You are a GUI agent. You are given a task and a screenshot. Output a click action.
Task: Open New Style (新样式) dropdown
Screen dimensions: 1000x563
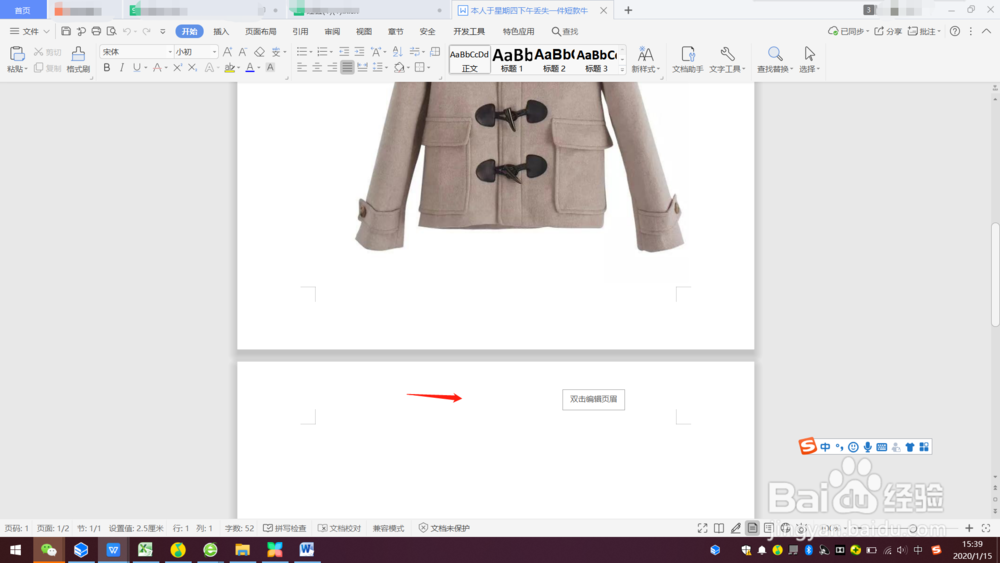(645, 69)
